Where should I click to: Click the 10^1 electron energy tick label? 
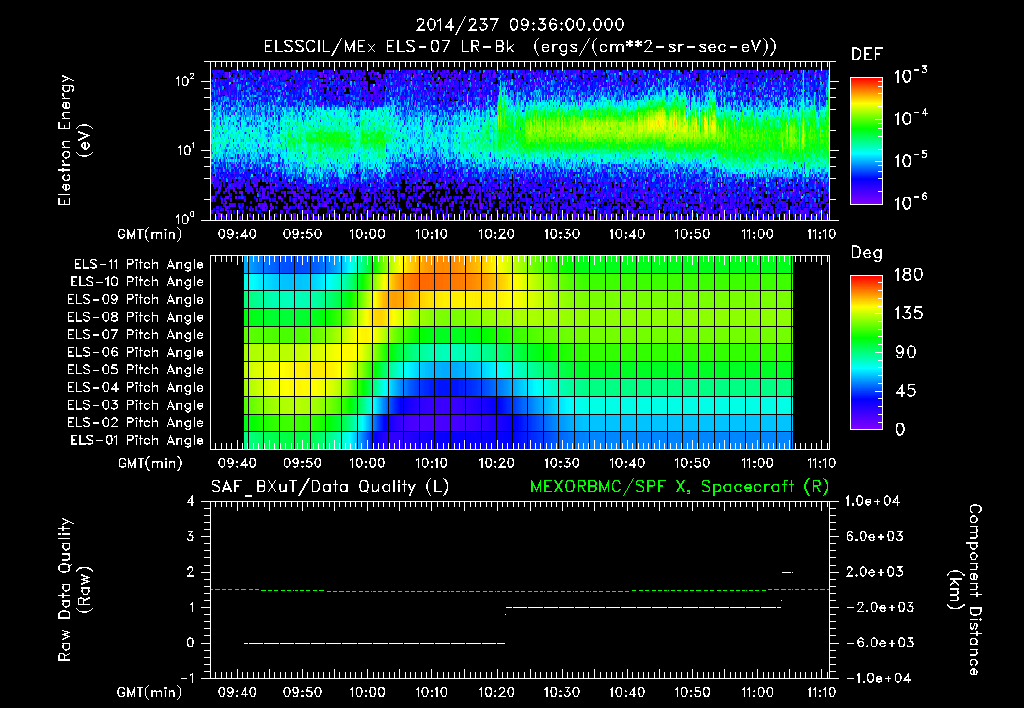coord(185,150)
